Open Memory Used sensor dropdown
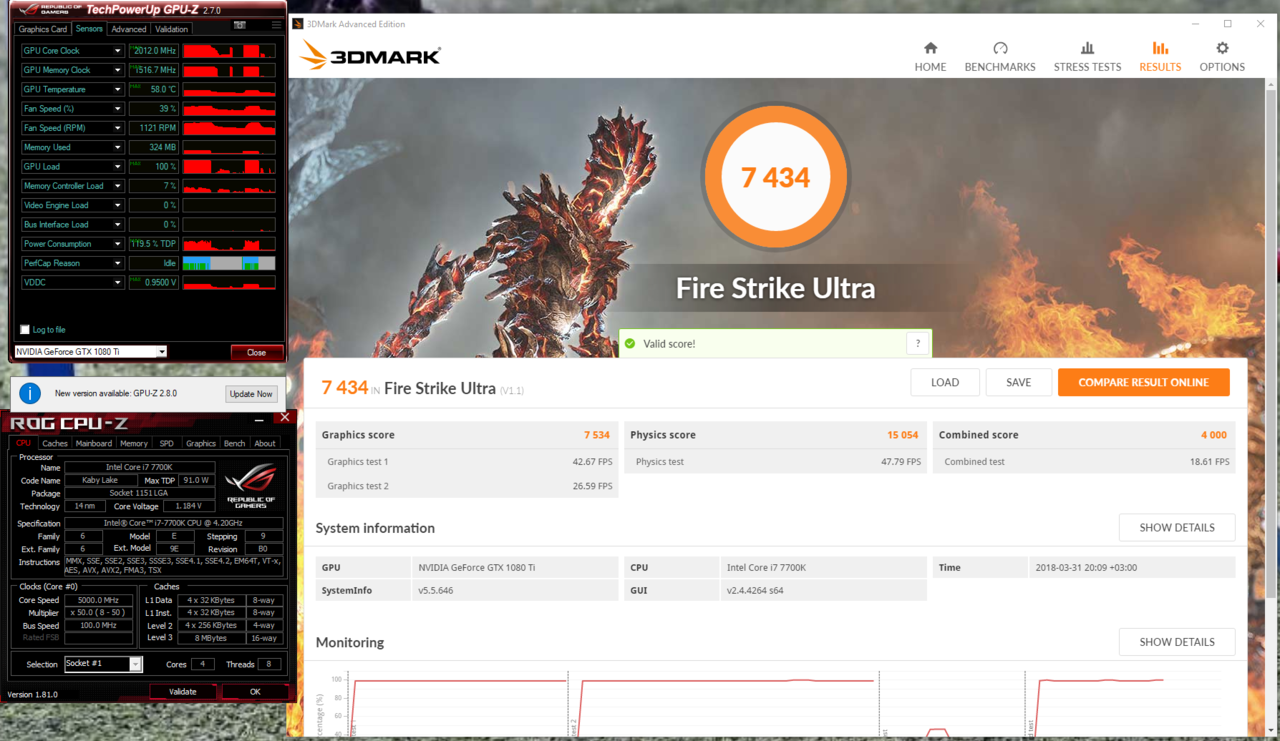The height and width of the screenshot is (741, 1280). pyautogui.click(x=117, y=147)
